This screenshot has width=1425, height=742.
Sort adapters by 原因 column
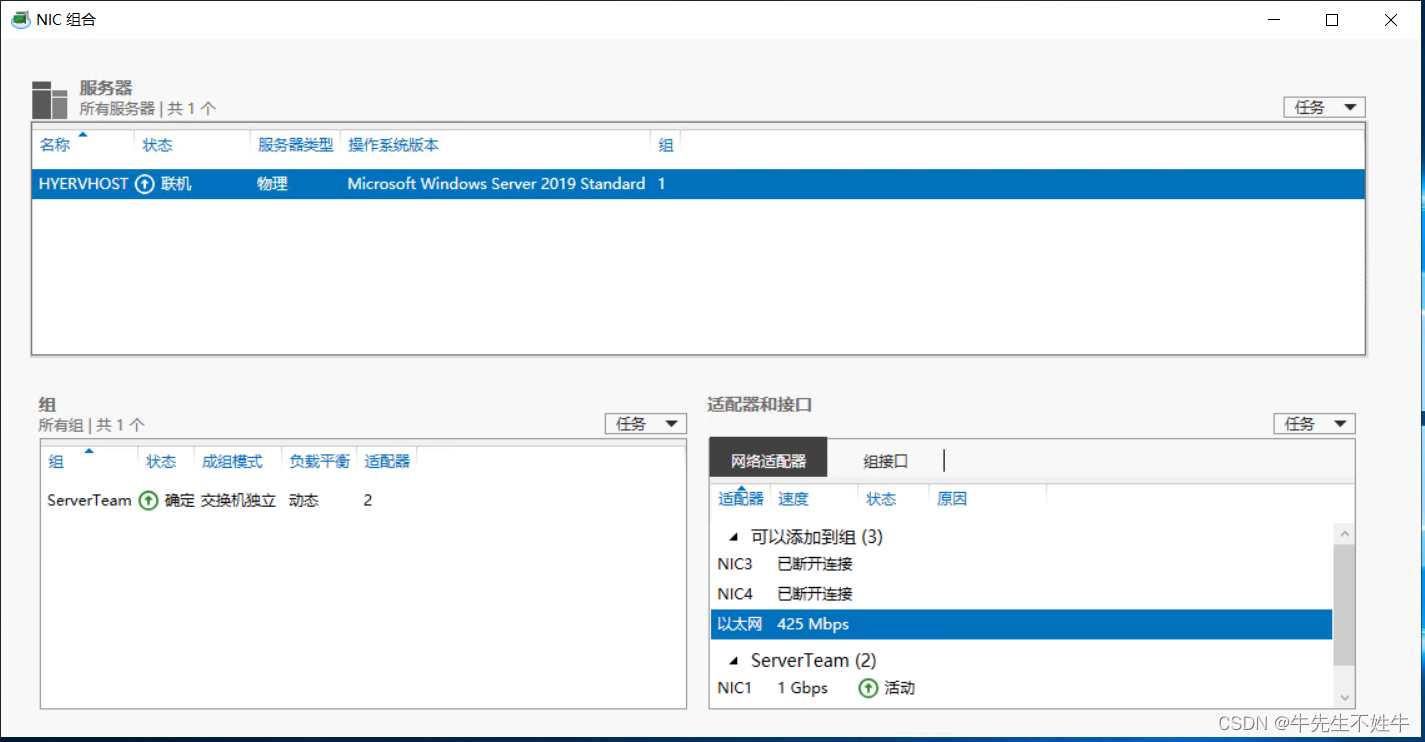tap(952, 499)
